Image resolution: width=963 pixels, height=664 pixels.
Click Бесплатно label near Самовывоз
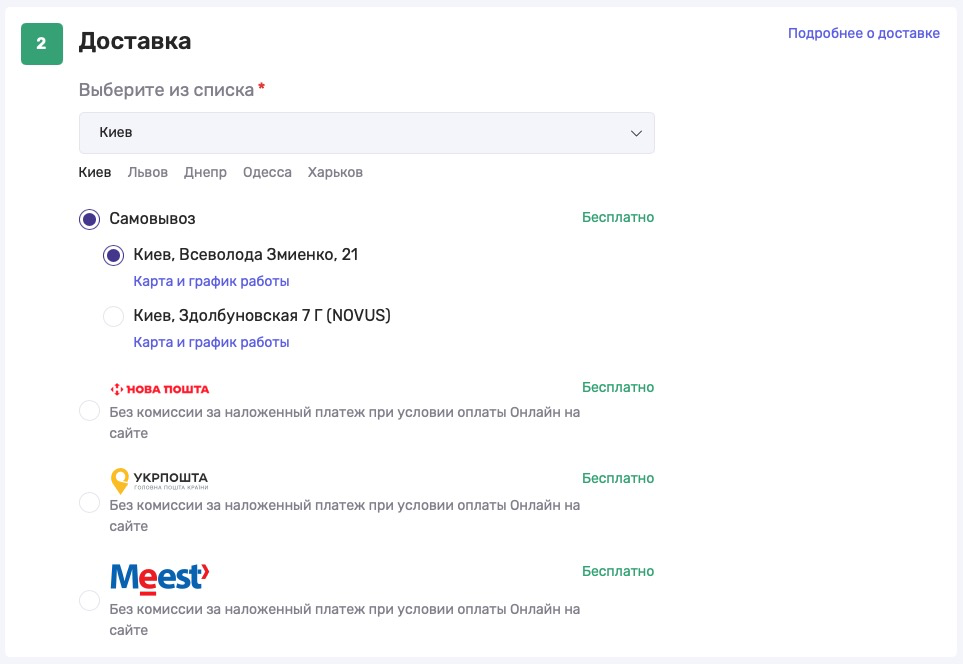pos(618,217)
